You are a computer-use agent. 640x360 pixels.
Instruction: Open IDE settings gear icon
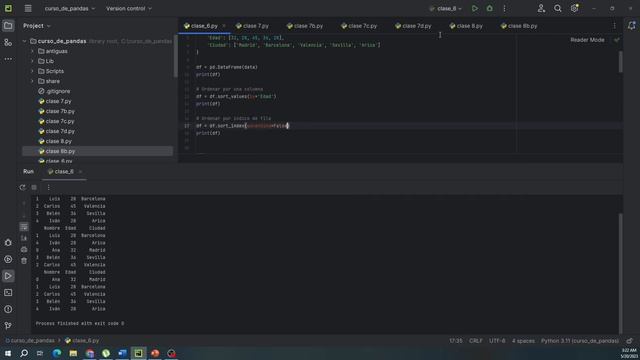tap(574, 9)
